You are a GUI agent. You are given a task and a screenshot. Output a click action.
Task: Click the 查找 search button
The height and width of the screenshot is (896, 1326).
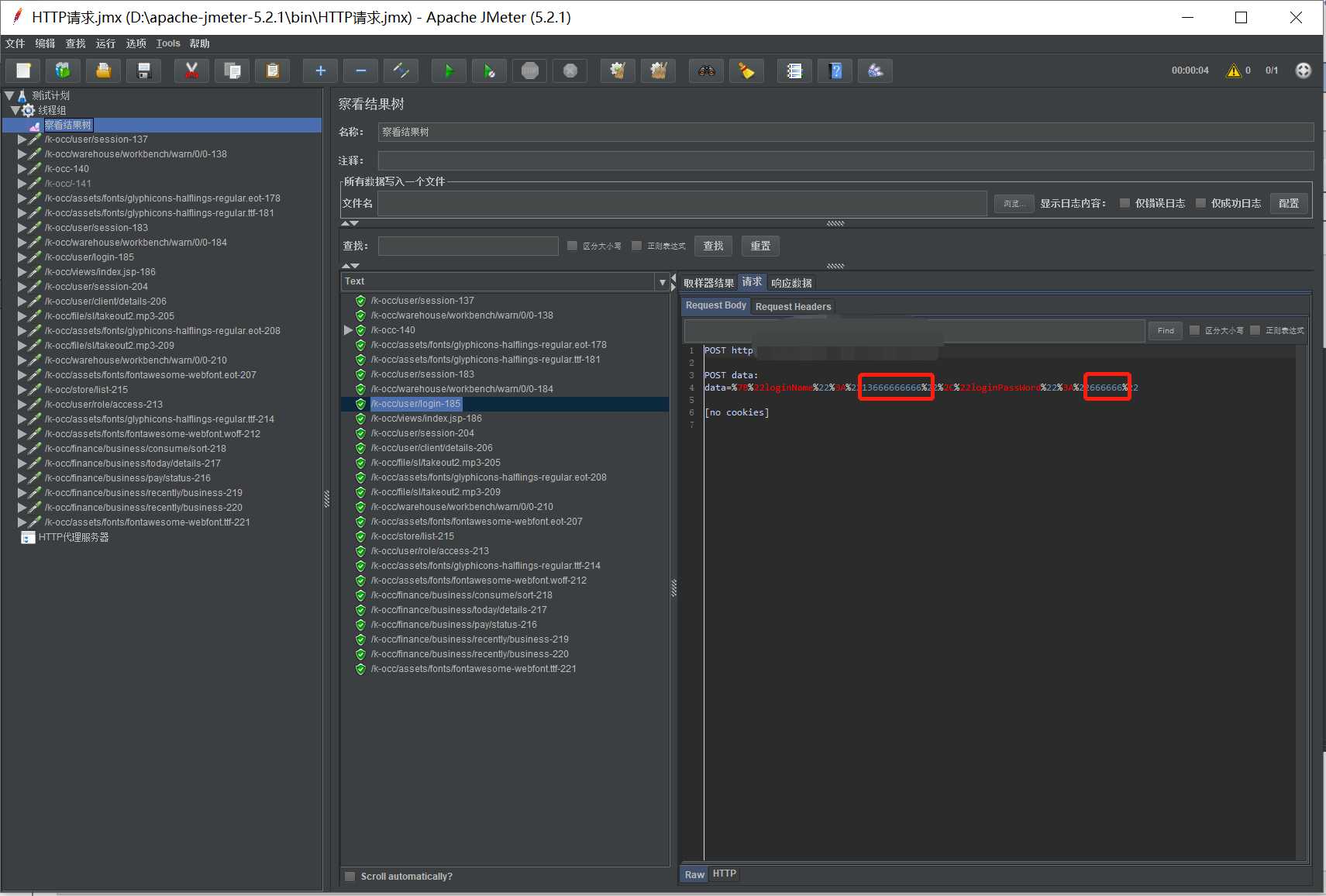713,246
